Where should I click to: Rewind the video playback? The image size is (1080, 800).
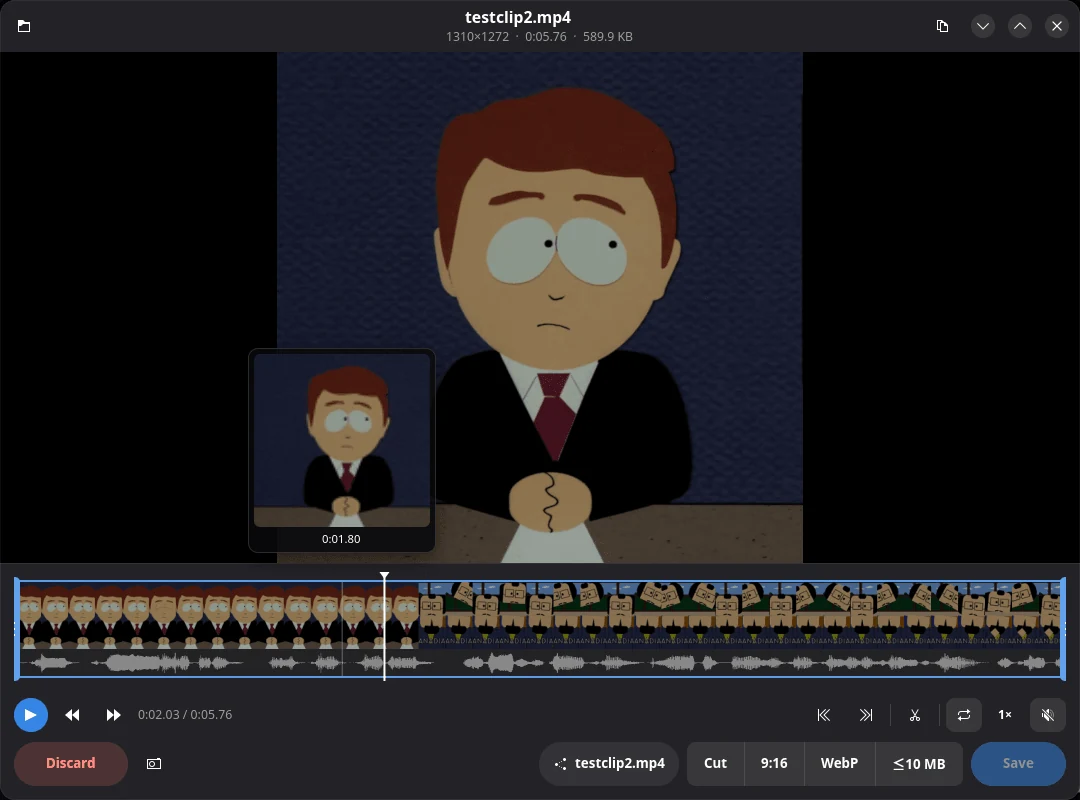(72, 715)
